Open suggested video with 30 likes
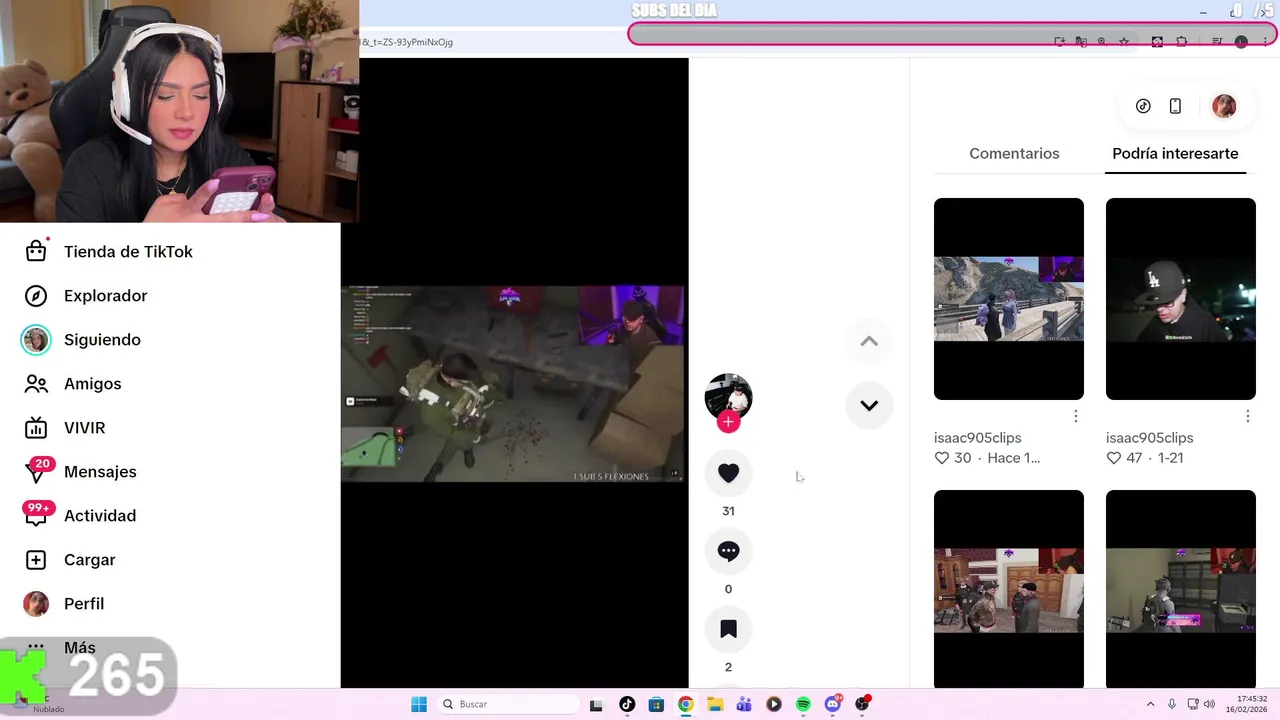The width and height of the screenshot is (1280, 720). click(1009, 299)
